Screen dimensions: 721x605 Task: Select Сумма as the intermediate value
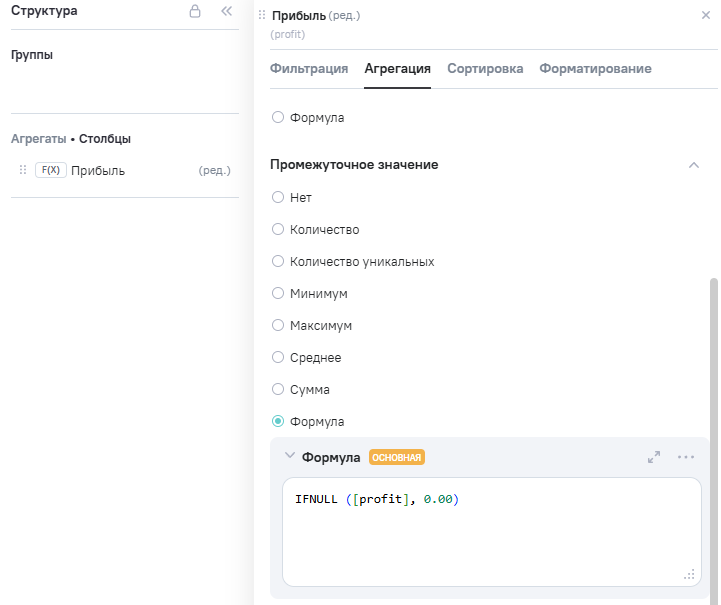278,390
